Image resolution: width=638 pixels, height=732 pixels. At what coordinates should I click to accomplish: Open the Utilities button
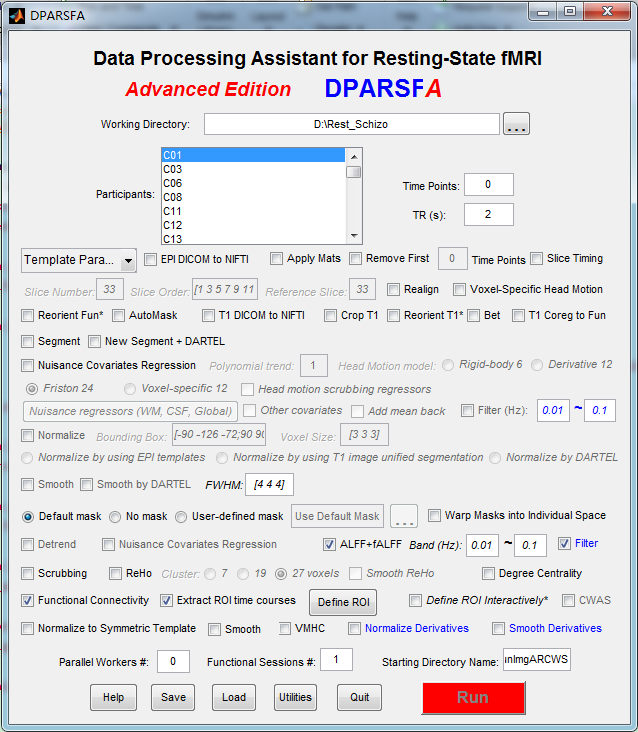click(x=295, y=697)
